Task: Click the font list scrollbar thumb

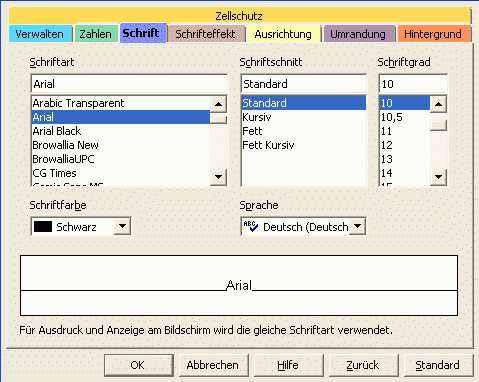Action: pyautogui.click(x=219, y=119)
